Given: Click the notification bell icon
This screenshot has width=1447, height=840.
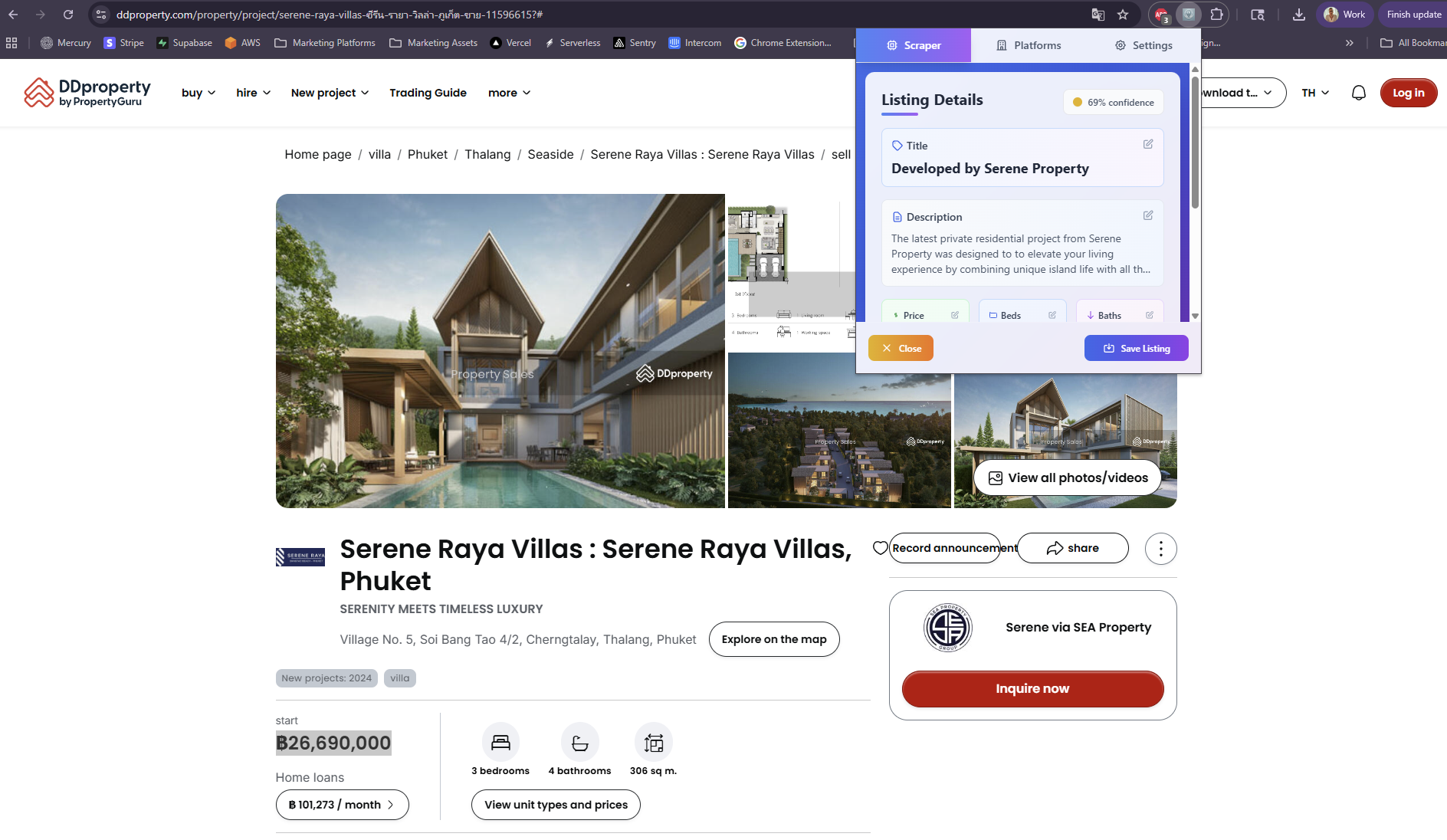Looking at the screenshot, I should pos(1358,93).
